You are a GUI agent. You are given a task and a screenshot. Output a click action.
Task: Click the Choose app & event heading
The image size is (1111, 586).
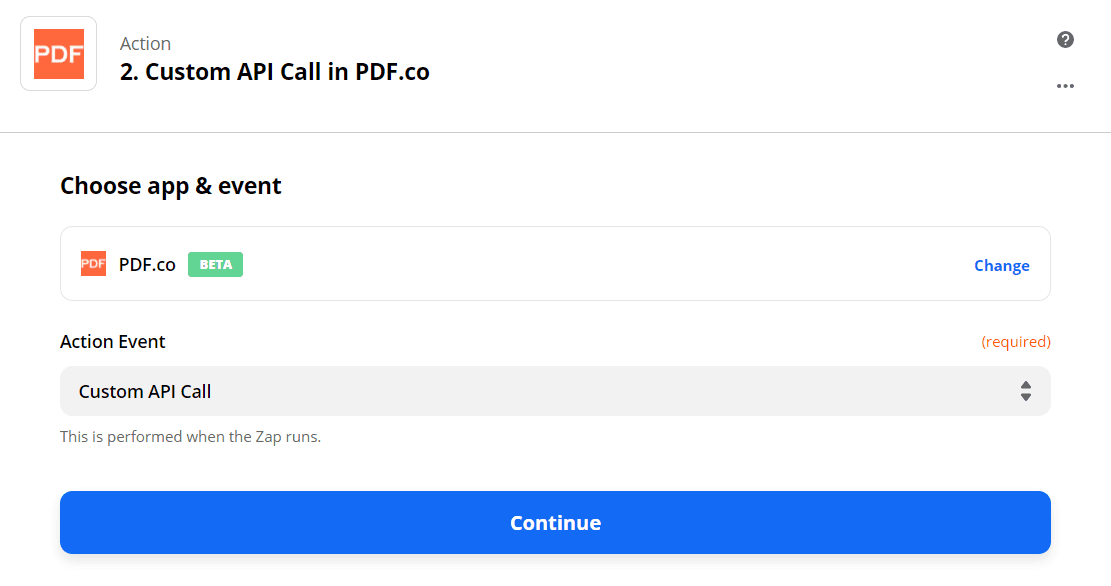[x=170, y=186]
